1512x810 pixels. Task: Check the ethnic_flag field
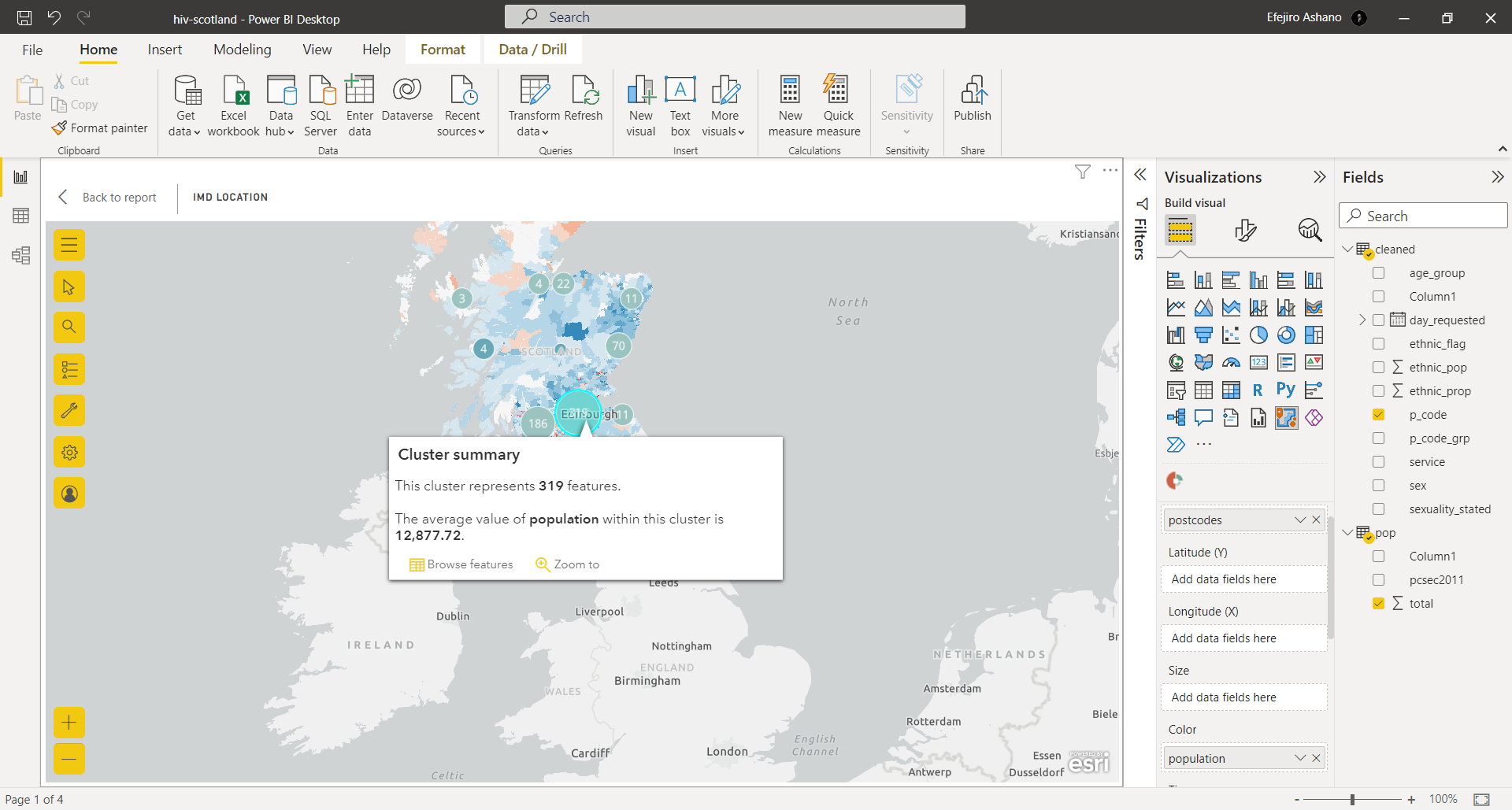point(1378,344)
